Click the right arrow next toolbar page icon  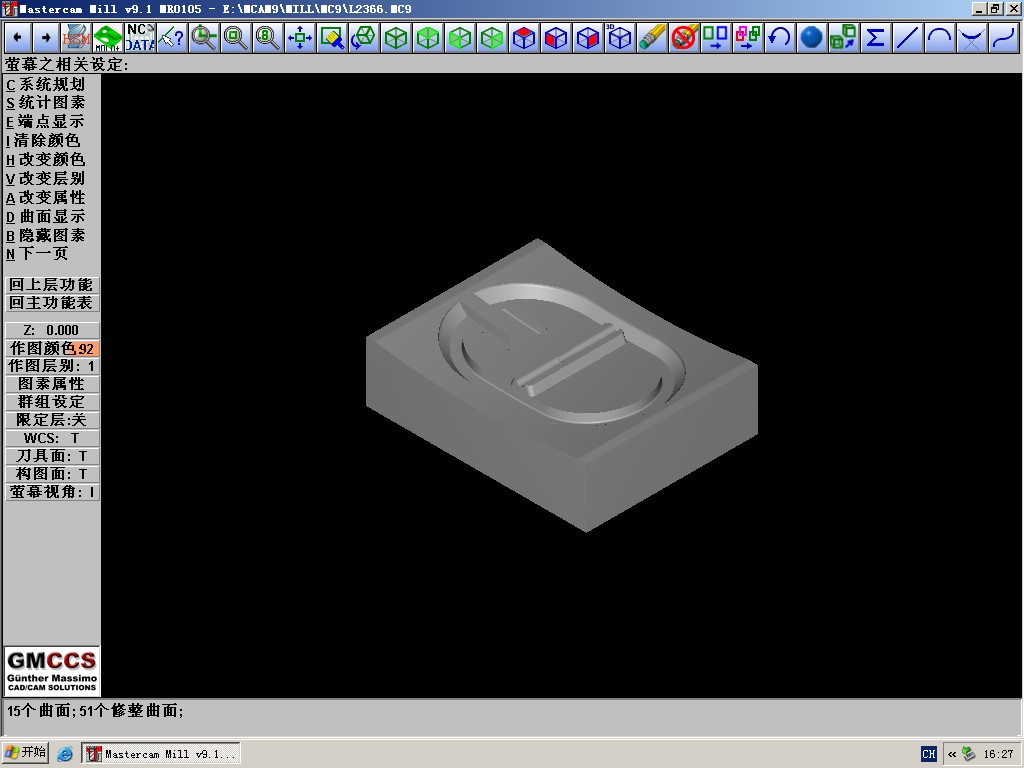pos(46,38)
